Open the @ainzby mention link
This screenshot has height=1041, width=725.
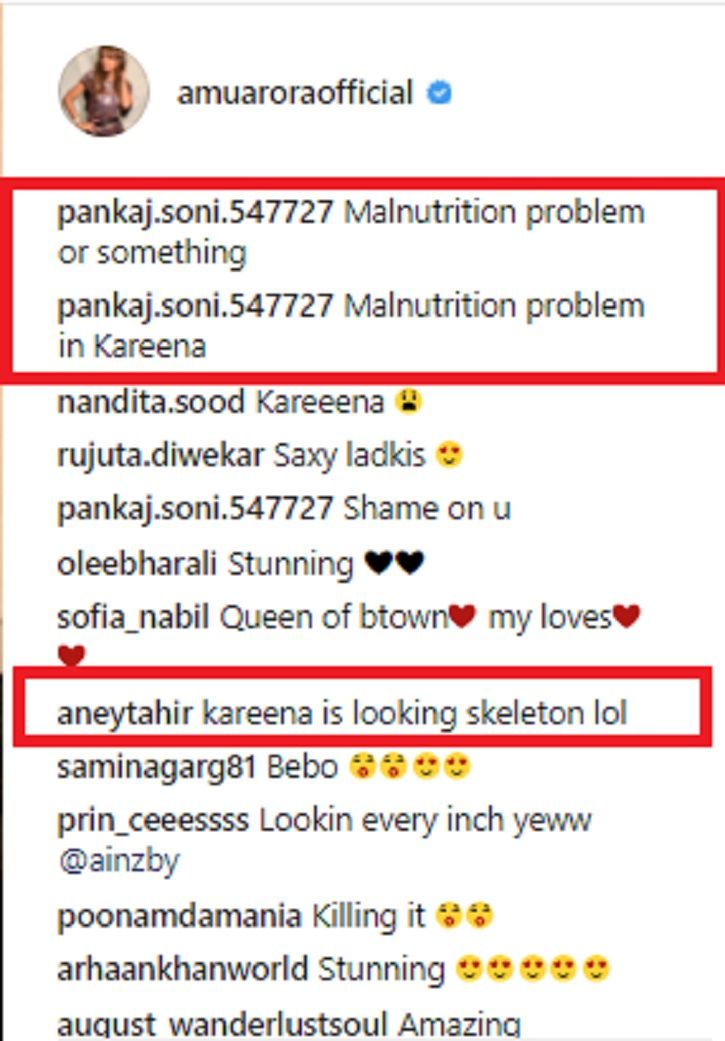click(x=119, y=862)
